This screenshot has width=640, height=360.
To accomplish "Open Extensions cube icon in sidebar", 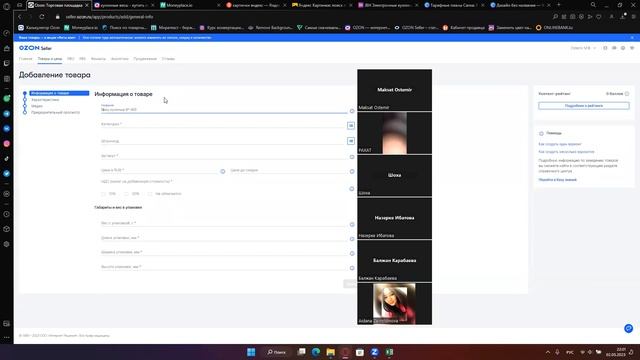I will tap(7, 229).
